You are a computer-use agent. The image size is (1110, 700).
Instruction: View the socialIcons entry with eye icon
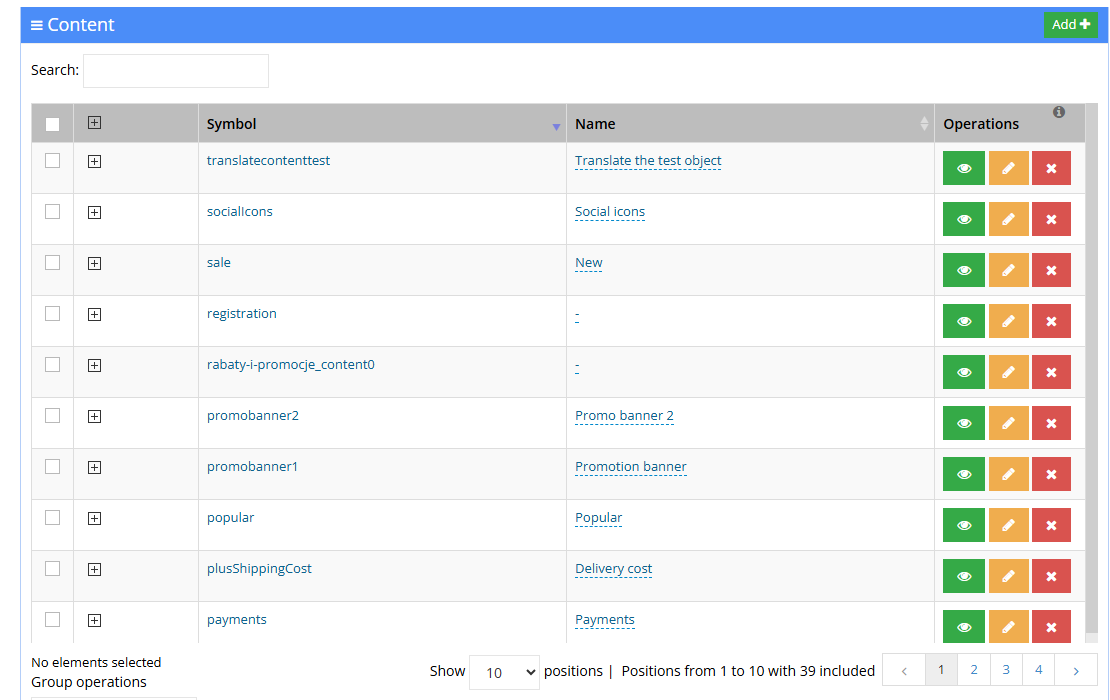point(963,219)
